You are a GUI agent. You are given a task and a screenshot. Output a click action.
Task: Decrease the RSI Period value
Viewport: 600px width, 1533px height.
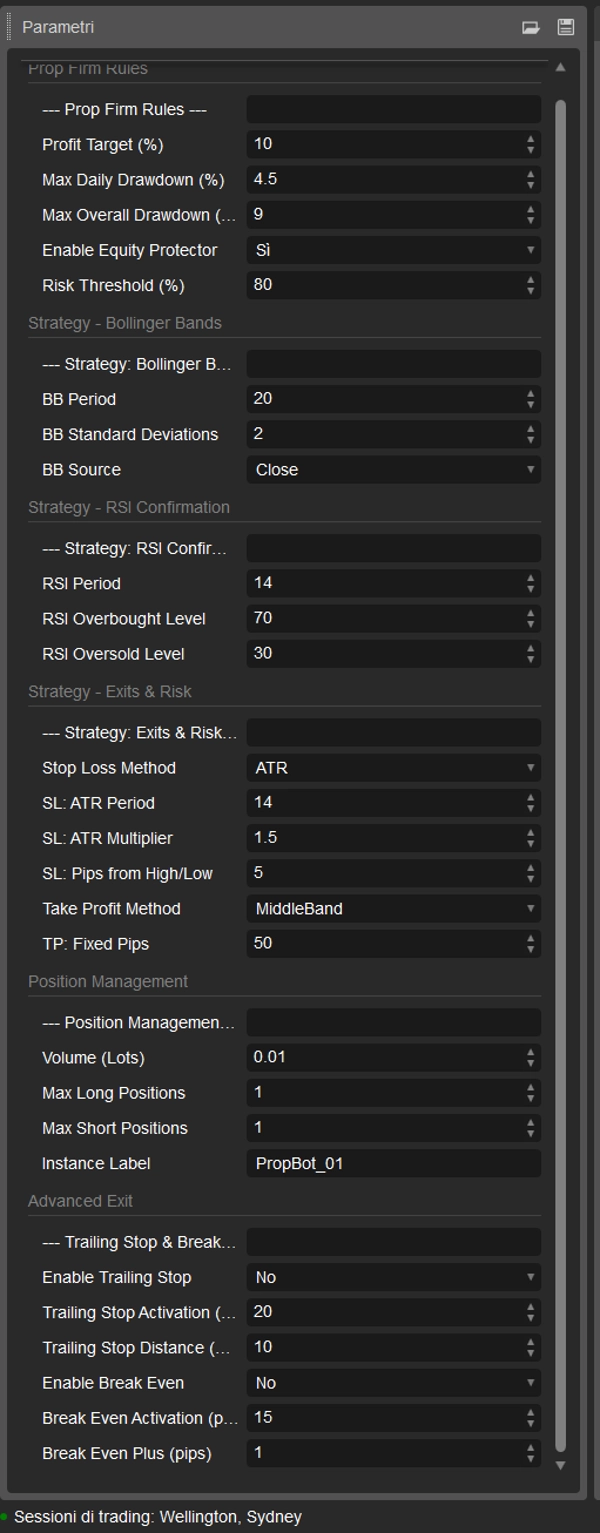[x=531, y=588]
